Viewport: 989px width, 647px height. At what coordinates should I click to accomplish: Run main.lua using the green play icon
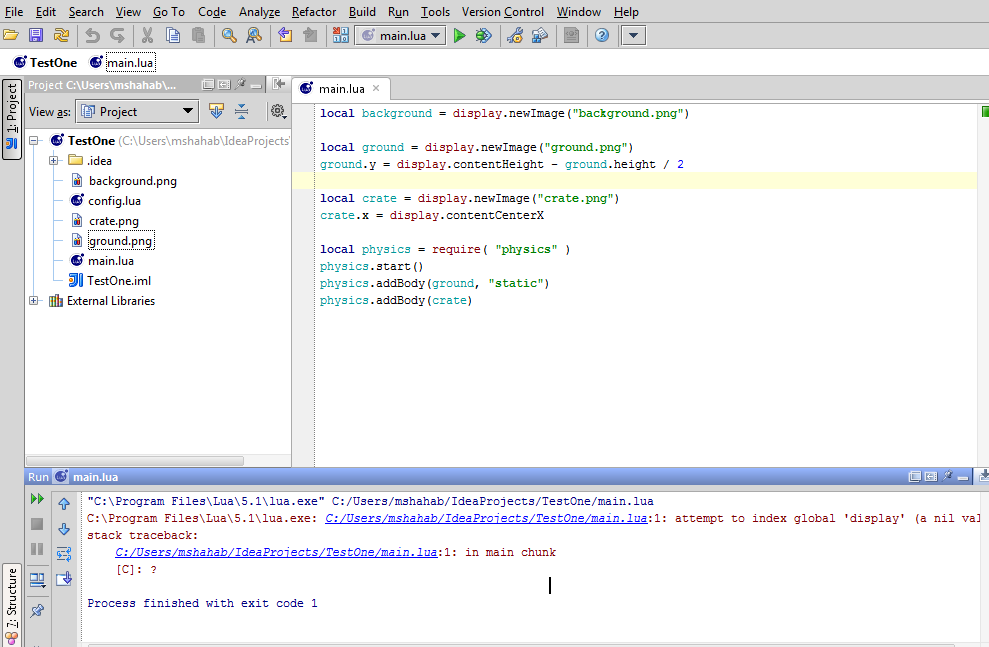pyautogui.click(x=459, y=35)
